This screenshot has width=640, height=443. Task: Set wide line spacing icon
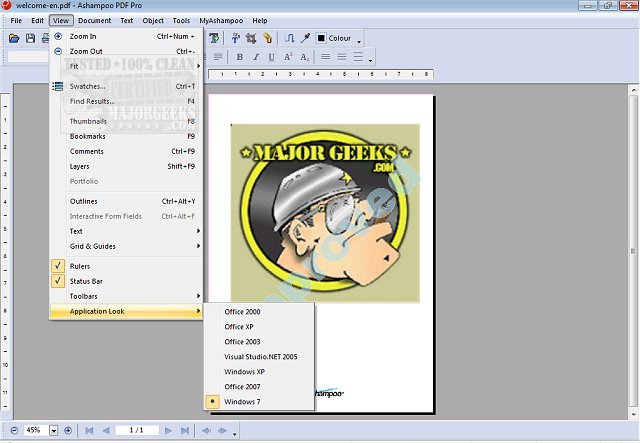pos(358,57)
